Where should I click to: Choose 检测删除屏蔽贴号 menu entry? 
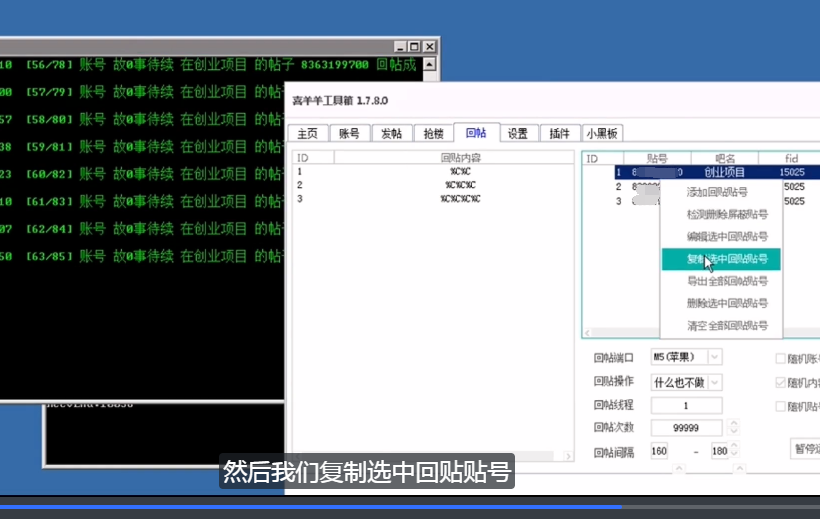click(x=721, y=214)
